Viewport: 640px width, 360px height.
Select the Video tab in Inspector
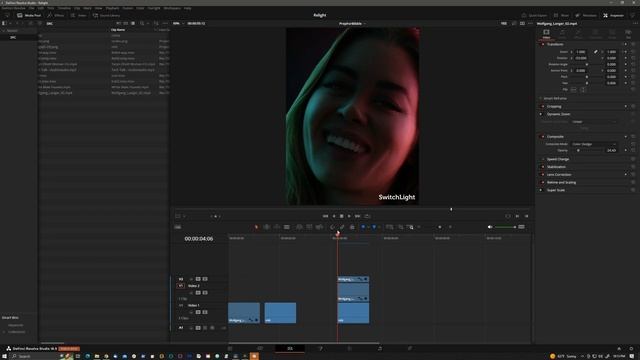click(546, 33)
